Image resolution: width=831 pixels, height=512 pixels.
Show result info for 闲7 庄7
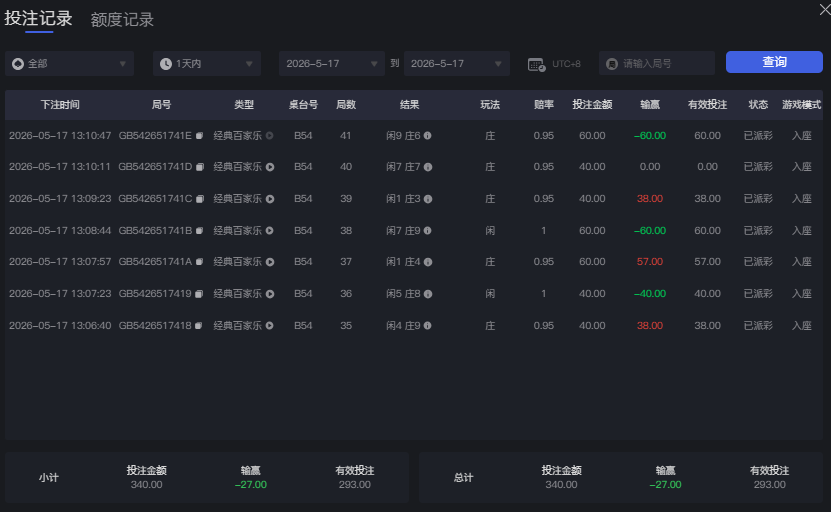tap(428, 167)
